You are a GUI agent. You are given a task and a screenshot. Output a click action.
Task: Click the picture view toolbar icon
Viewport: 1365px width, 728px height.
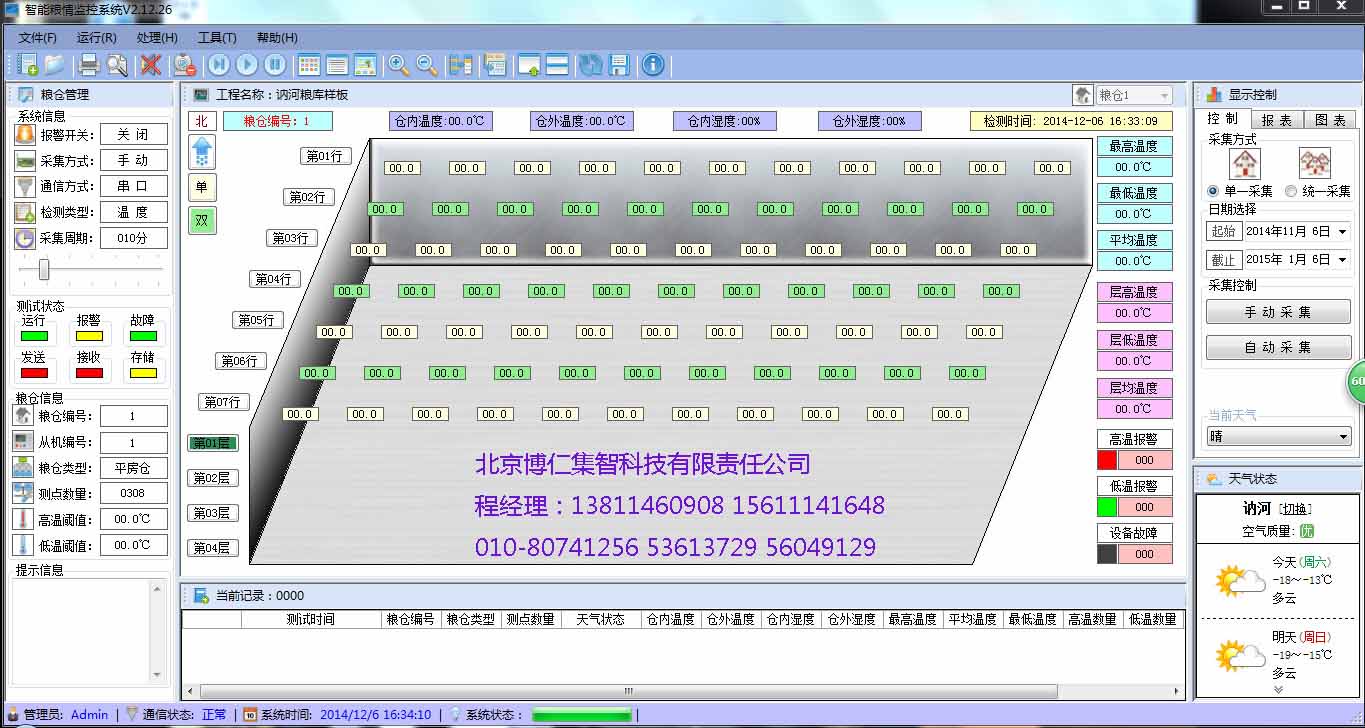click(365, 65)
